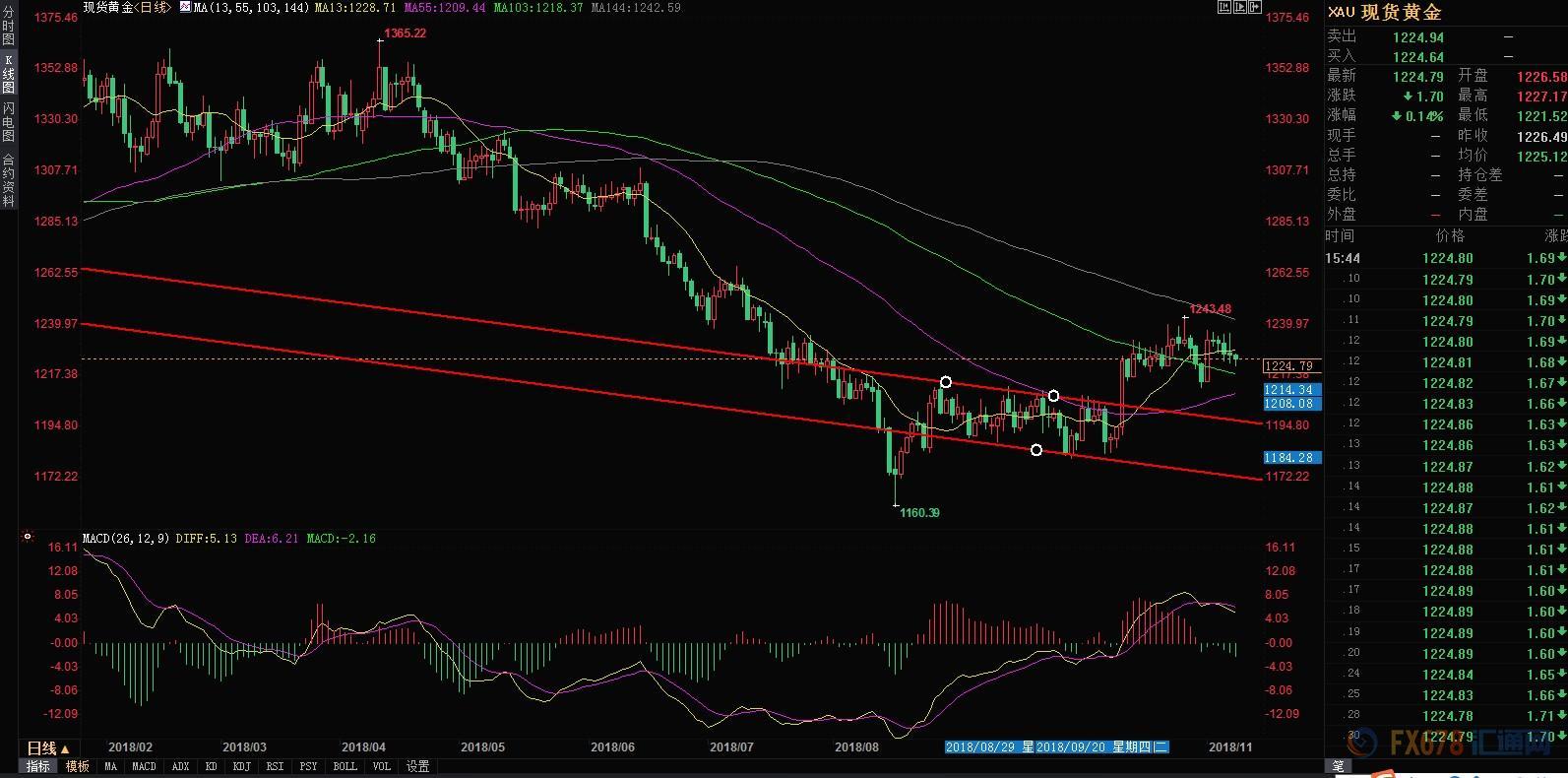The width and height of the screenshot is (1568, 778).
Task: Select the RSI indicator button
Action: [x=275, y=766]
